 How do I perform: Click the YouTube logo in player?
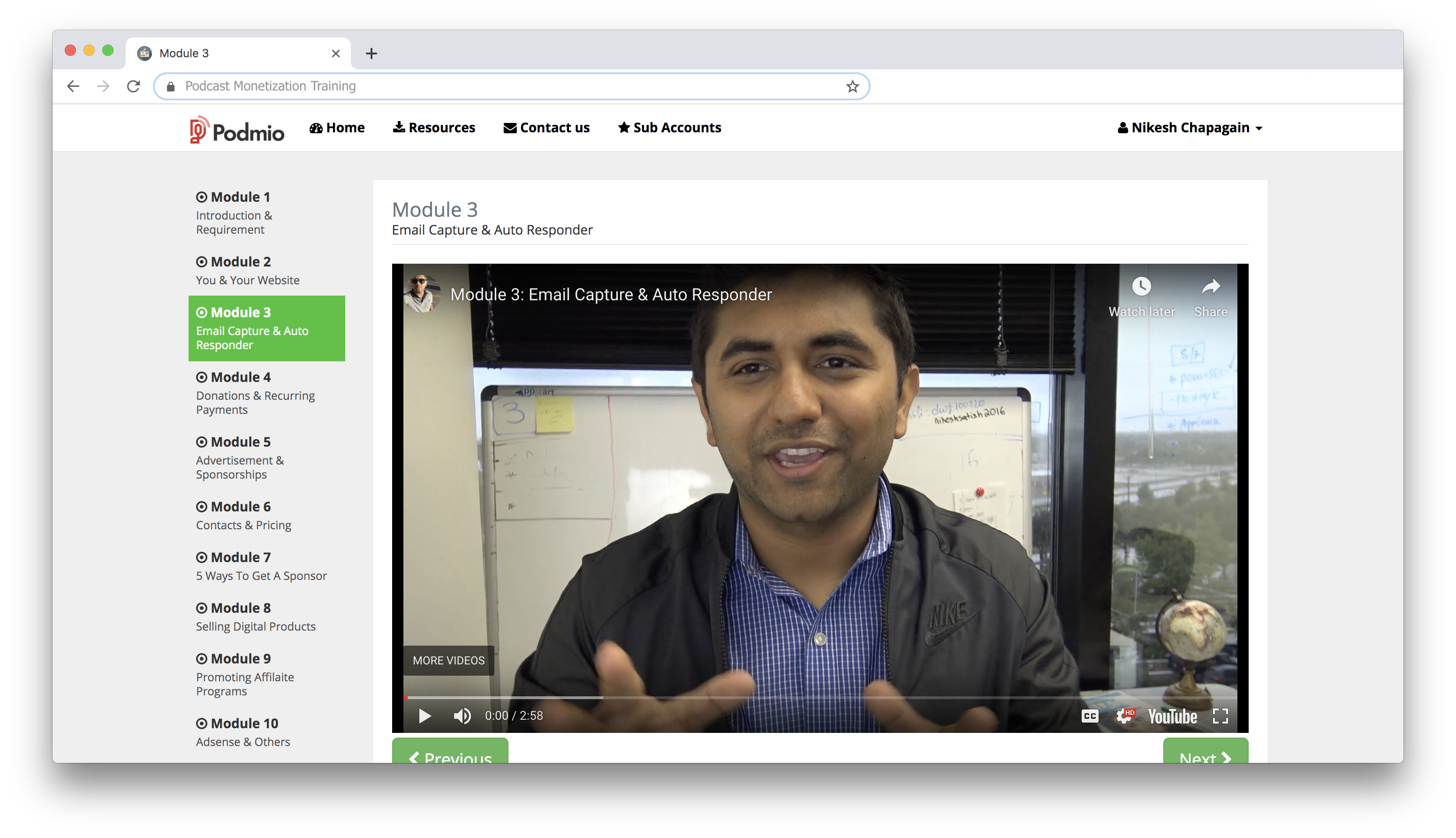(x=1172, y=716)
